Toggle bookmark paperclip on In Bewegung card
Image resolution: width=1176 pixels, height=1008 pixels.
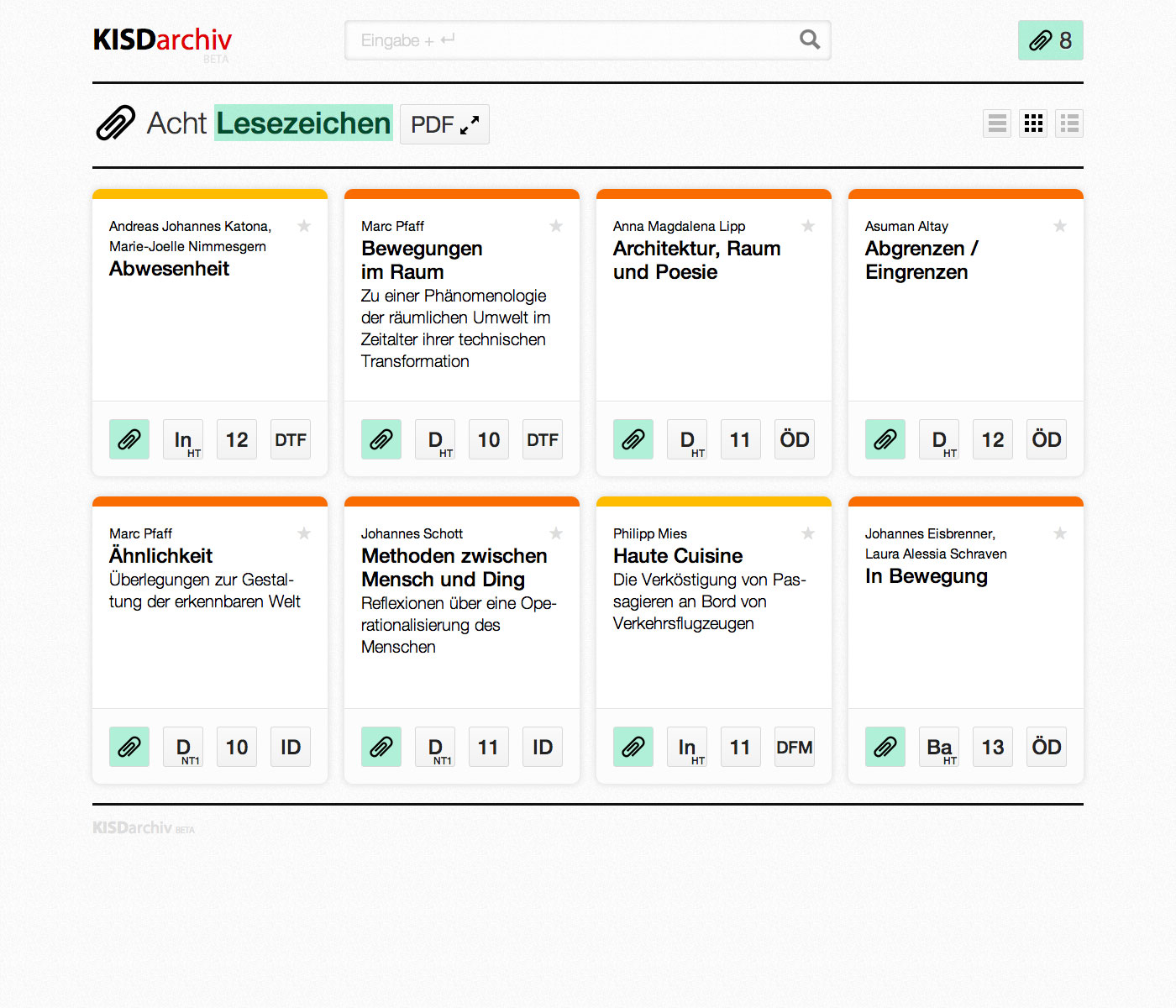point(885,747)
